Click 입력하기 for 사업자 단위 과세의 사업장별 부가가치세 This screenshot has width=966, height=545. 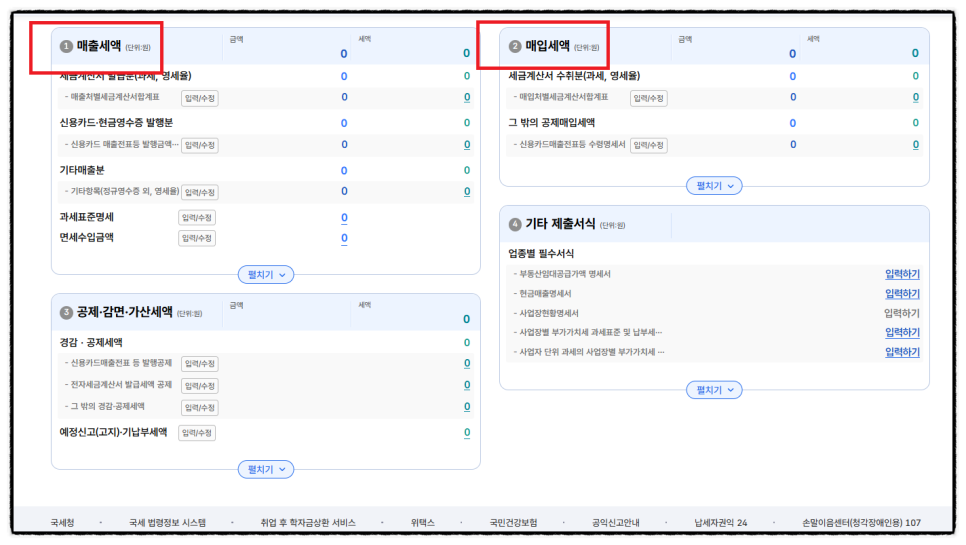pyautogui.click(x=902, y=352)
